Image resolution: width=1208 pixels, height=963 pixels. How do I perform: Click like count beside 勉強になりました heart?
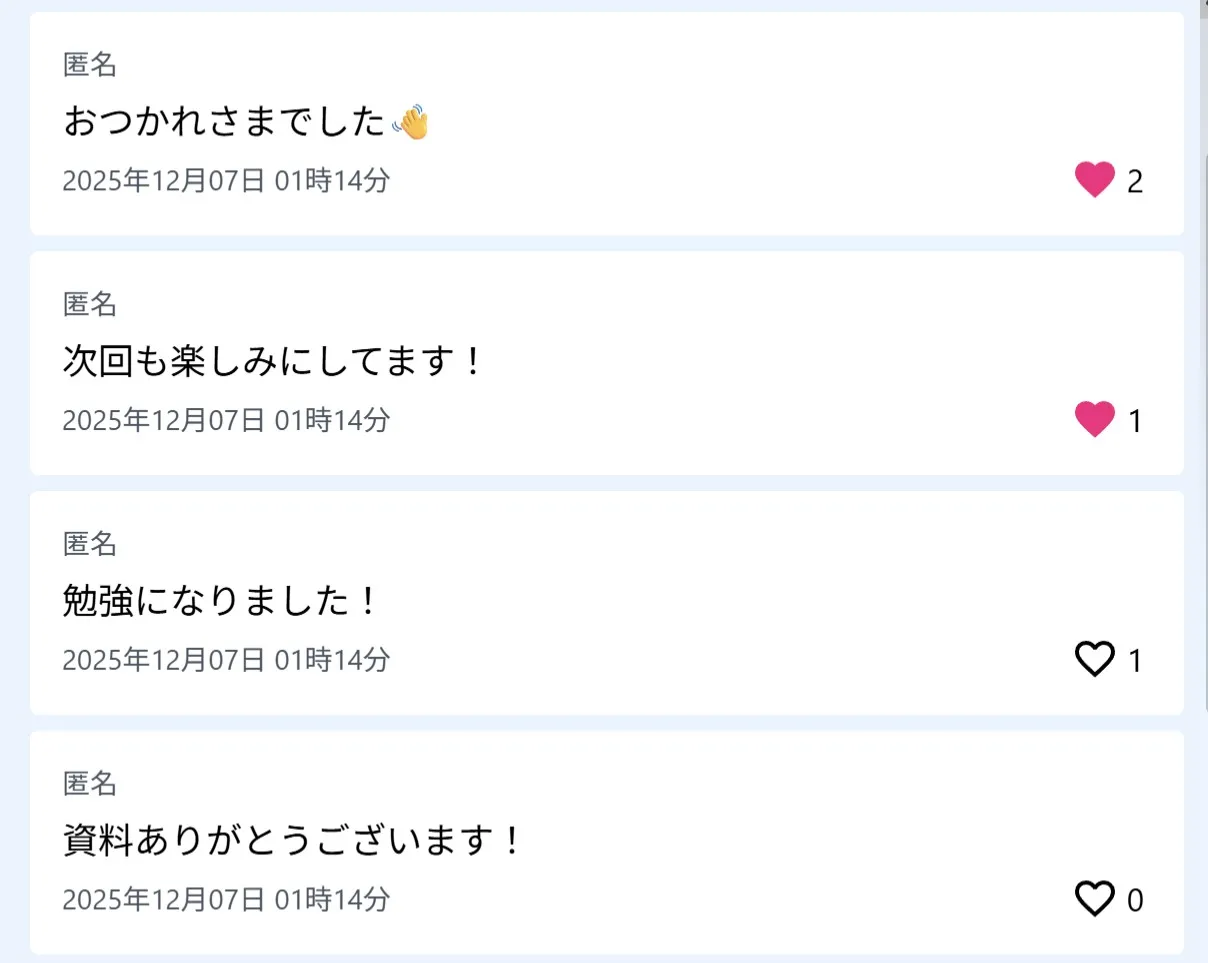tap(1135, 661)
